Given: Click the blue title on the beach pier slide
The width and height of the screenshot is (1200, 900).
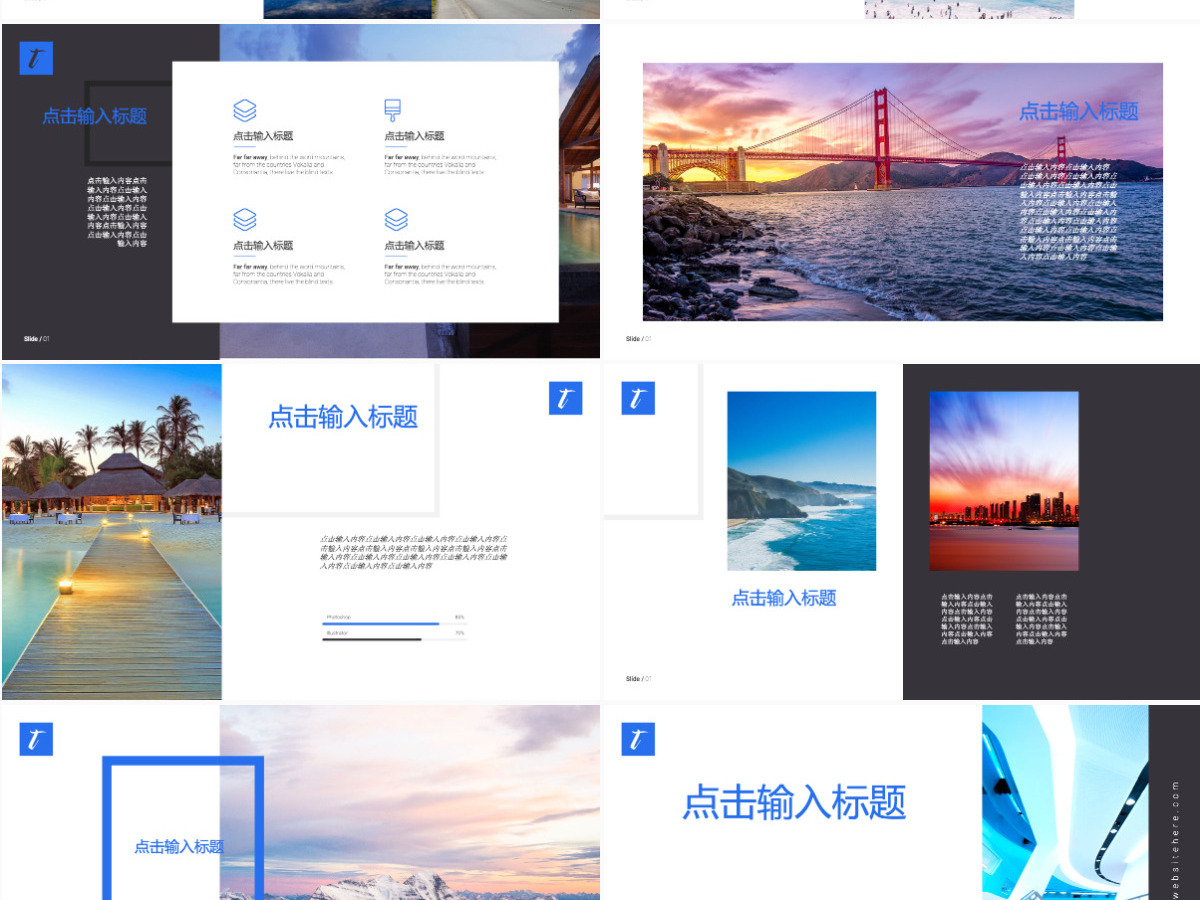Looking at the screenshot, I should (343, 416).
